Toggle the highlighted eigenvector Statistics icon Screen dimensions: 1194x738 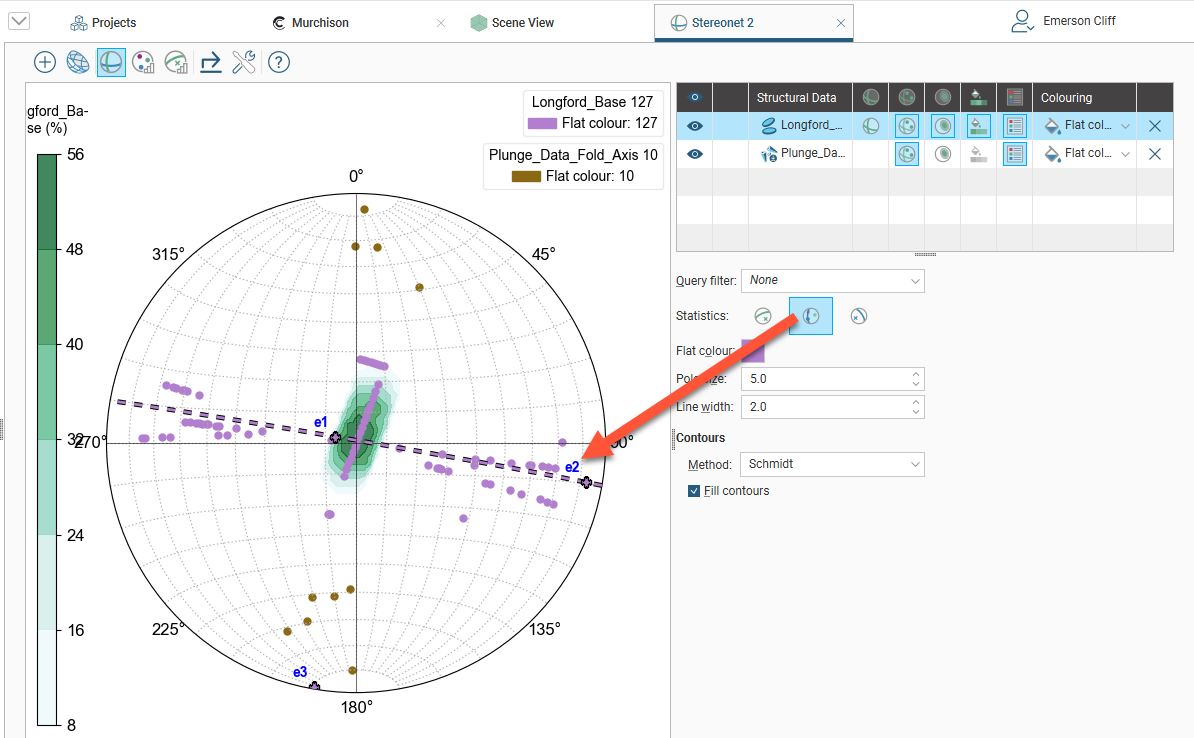811,316
